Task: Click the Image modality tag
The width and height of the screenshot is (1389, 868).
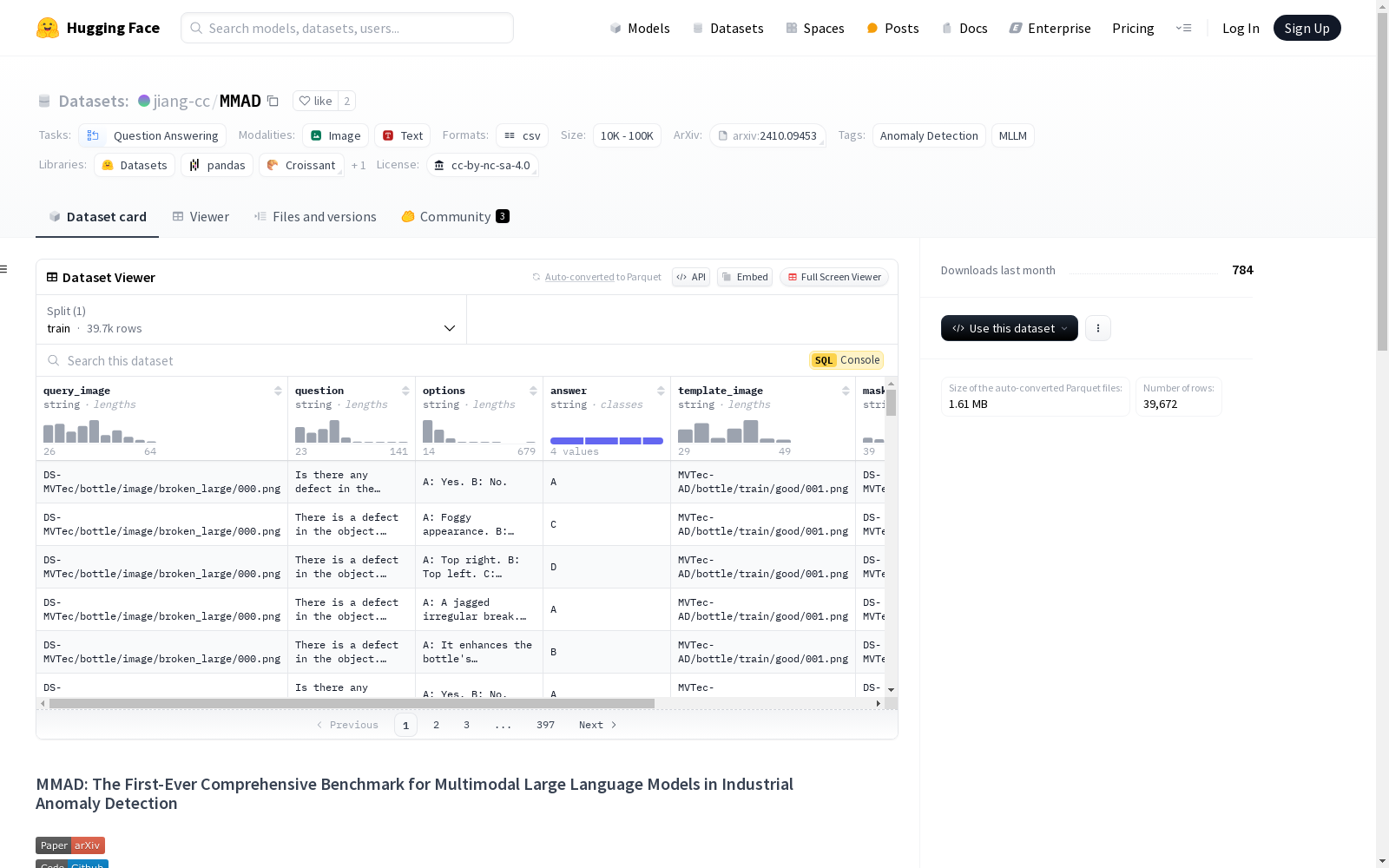Action: (336, 135)
